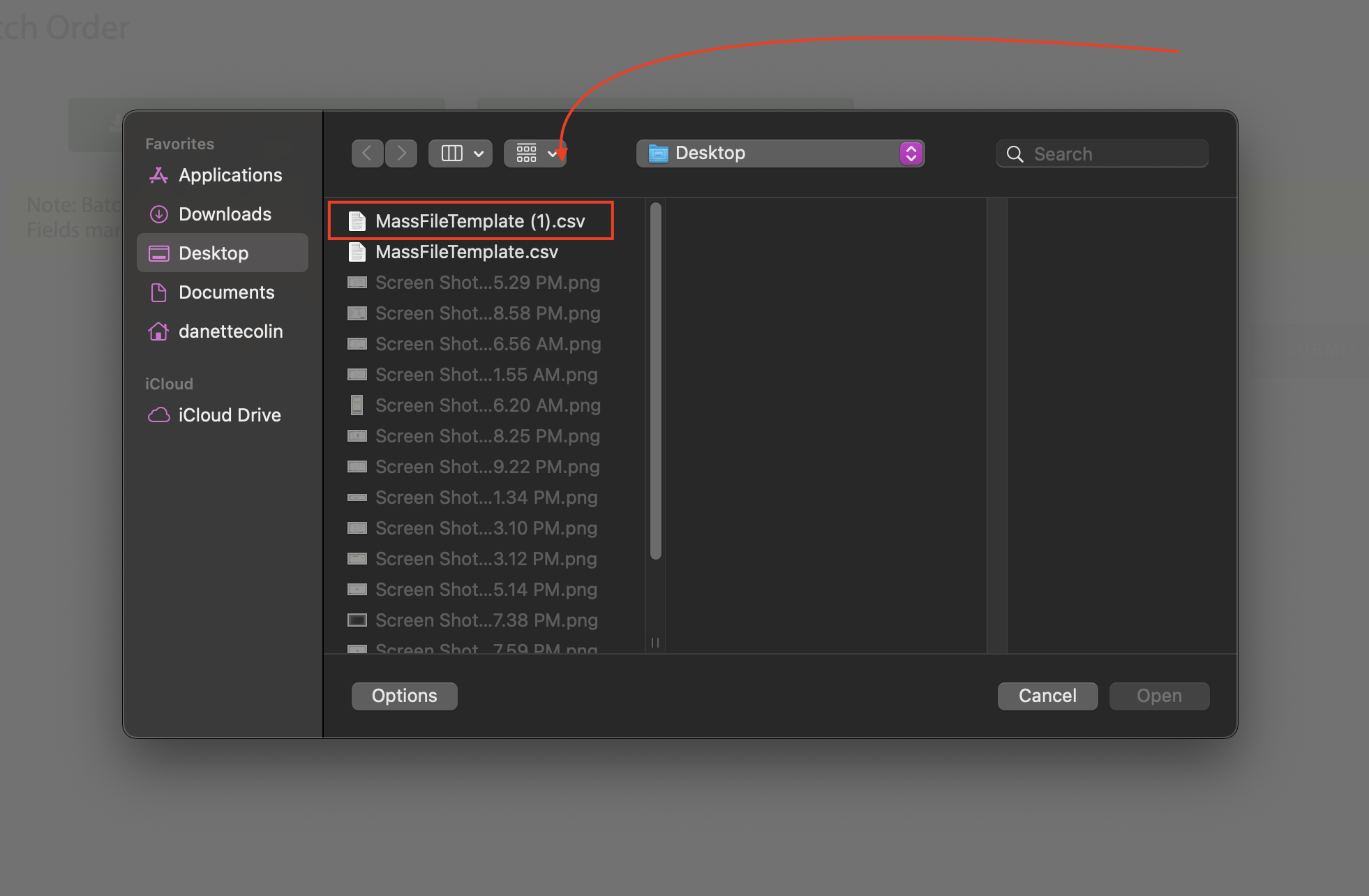
Task: Click the Desktop folder icon in location popup
Action: (x=658, y=154)
